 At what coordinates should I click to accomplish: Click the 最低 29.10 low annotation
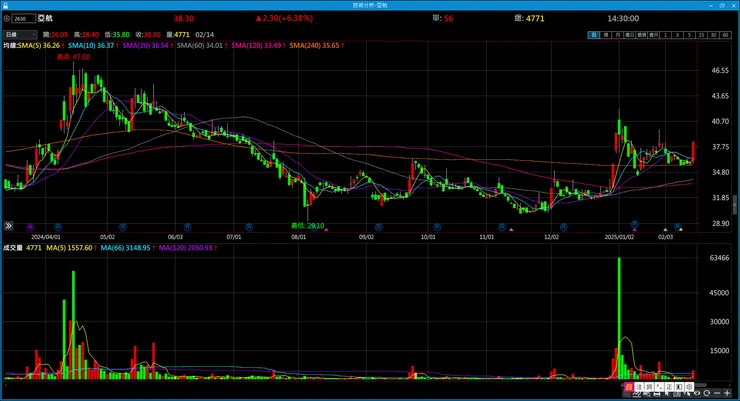tap(307, 226)
